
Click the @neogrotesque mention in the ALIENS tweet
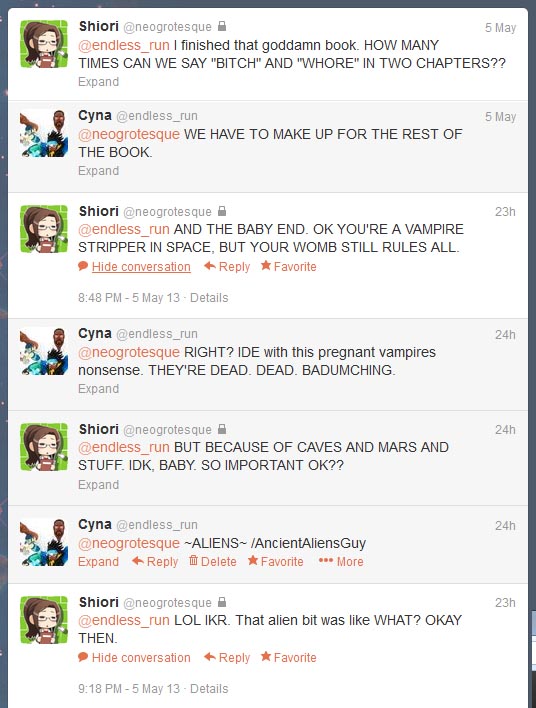pyautogui.click(x=129, y=543)
